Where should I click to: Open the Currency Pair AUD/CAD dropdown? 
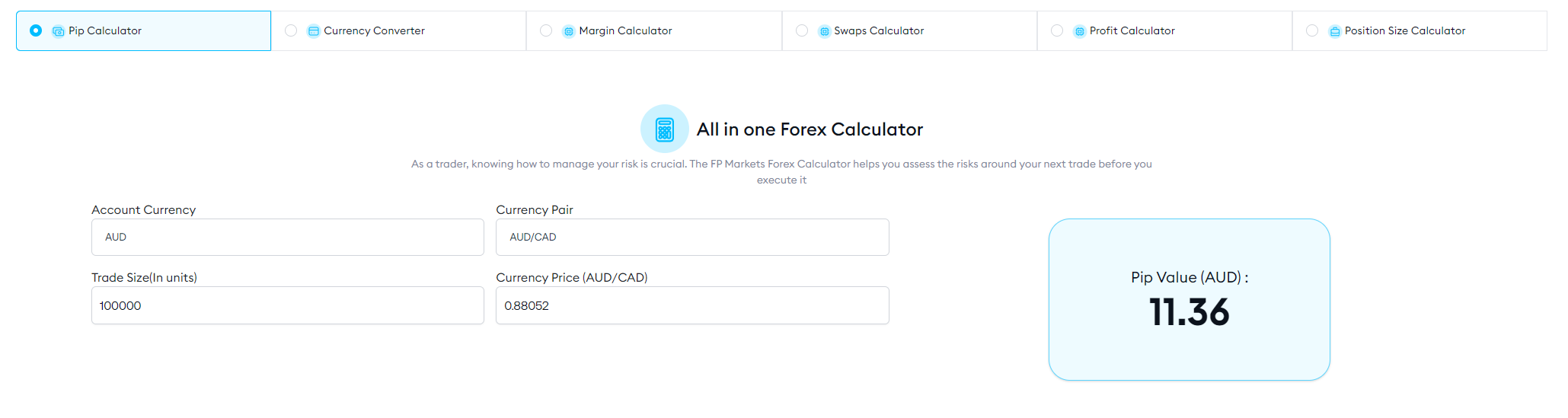coord(691,237)
